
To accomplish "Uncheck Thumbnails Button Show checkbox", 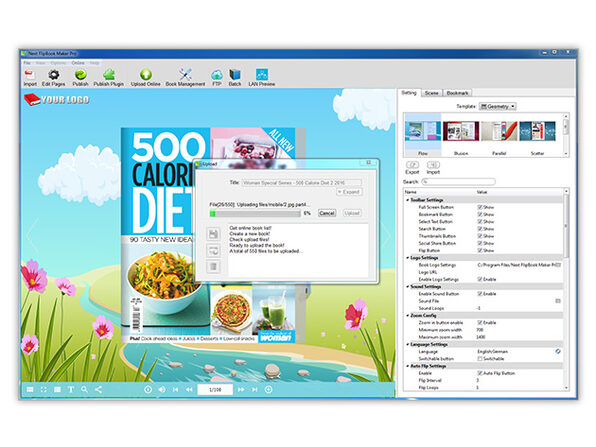I will tap(480, 236).
